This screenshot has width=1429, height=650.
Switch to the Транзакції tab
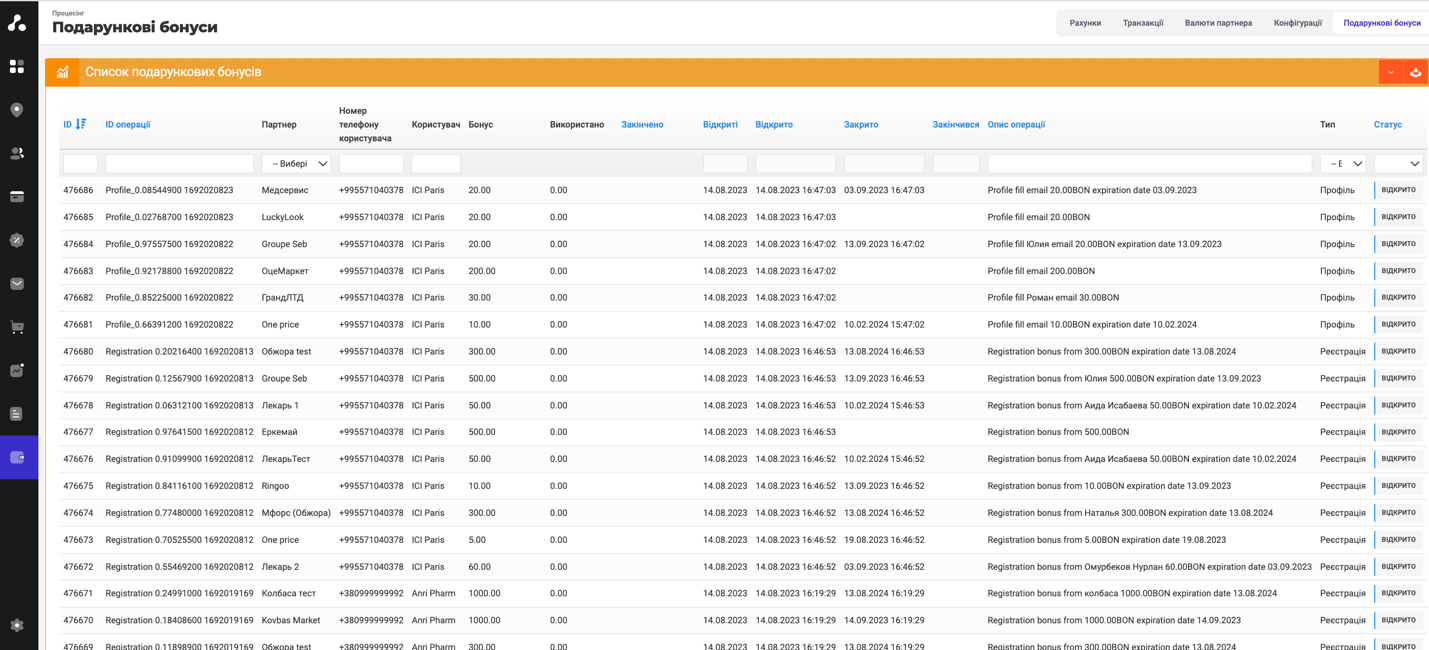1142,23
